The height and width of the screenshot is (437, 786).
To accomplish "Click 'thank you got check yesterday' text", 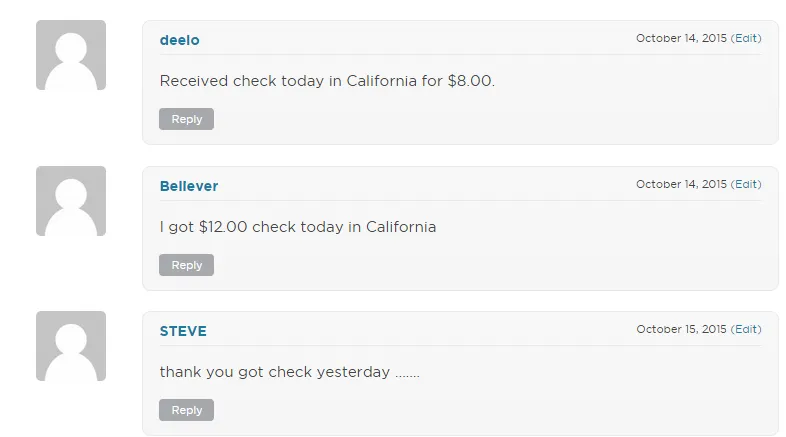I will click(x=274, y=372).
